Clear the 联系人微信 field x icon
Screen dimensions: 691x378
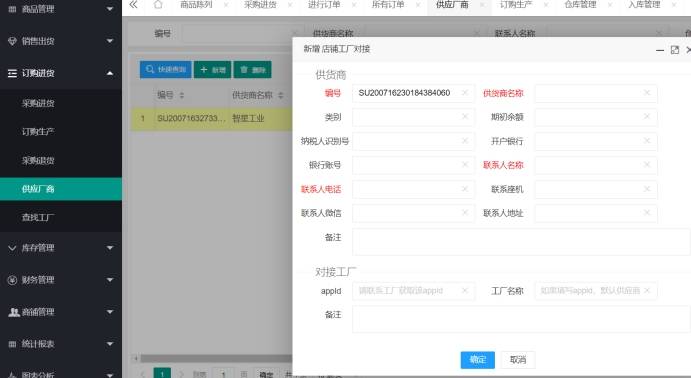coord(464,212)
